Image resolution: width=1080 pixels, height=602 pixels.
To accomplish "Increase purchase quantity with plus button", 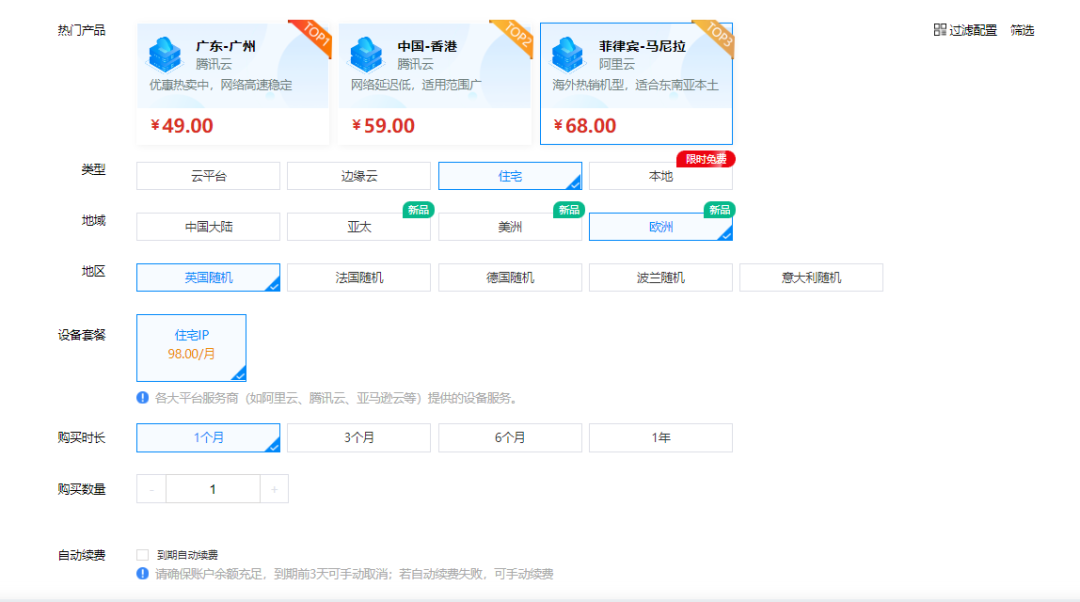I will point(274,489).
